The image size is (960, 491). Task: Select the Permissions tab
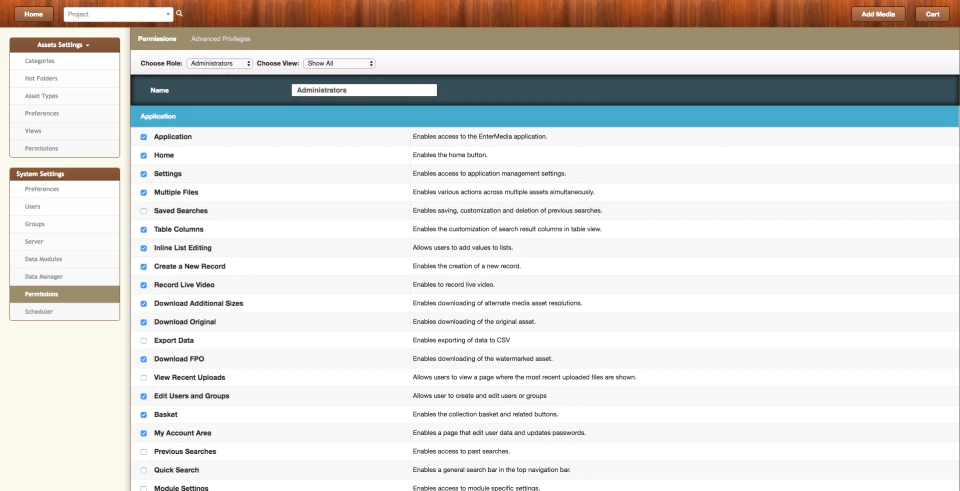[157, 39]
